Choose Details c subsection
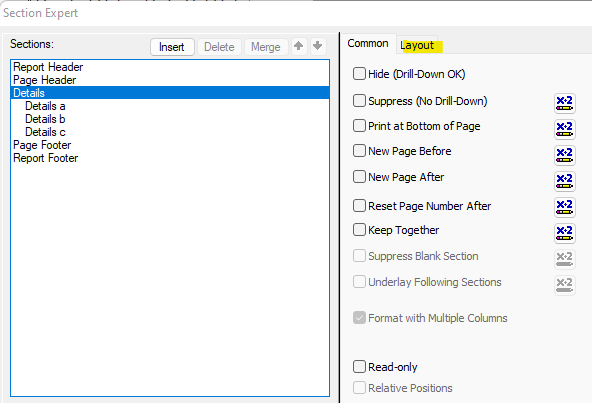 (x=170, y=132)
